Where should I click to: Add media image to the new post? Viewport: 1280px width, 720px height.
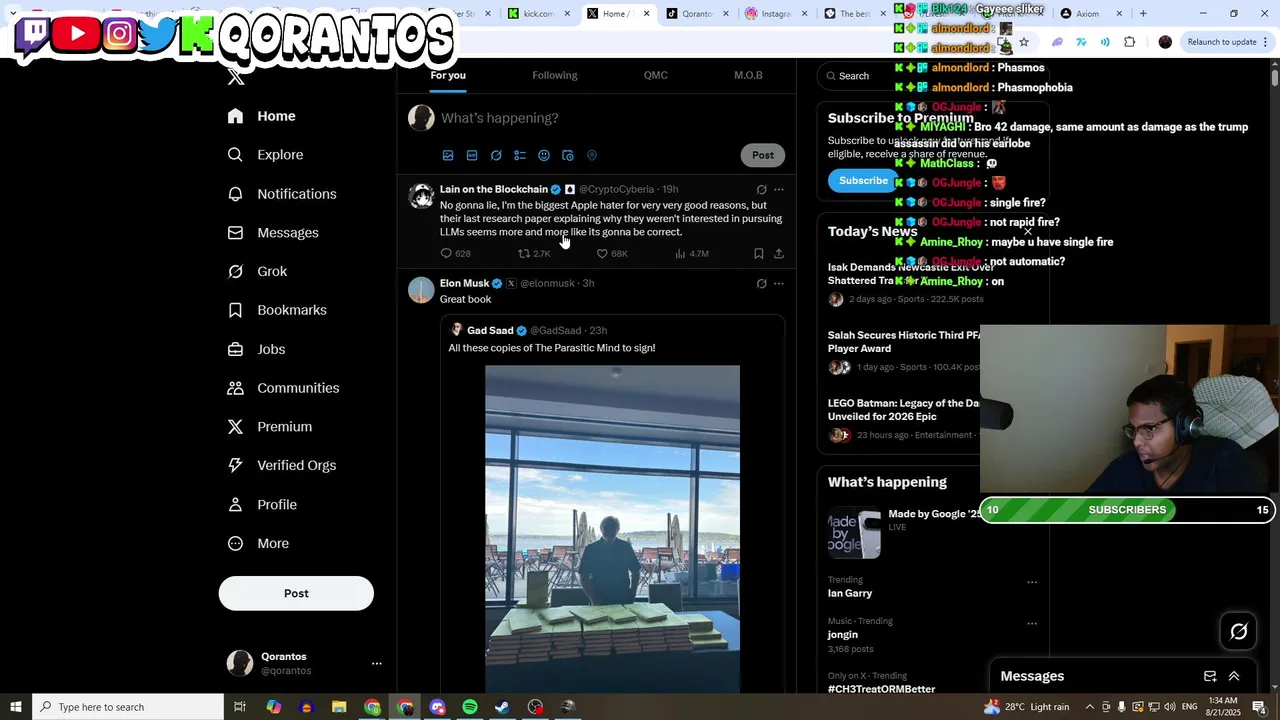[448, 156]
